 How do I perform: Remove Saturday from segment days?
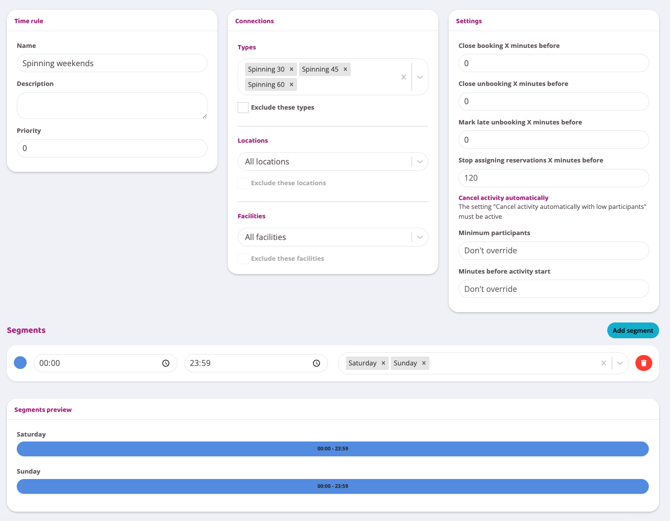point(383,364)
